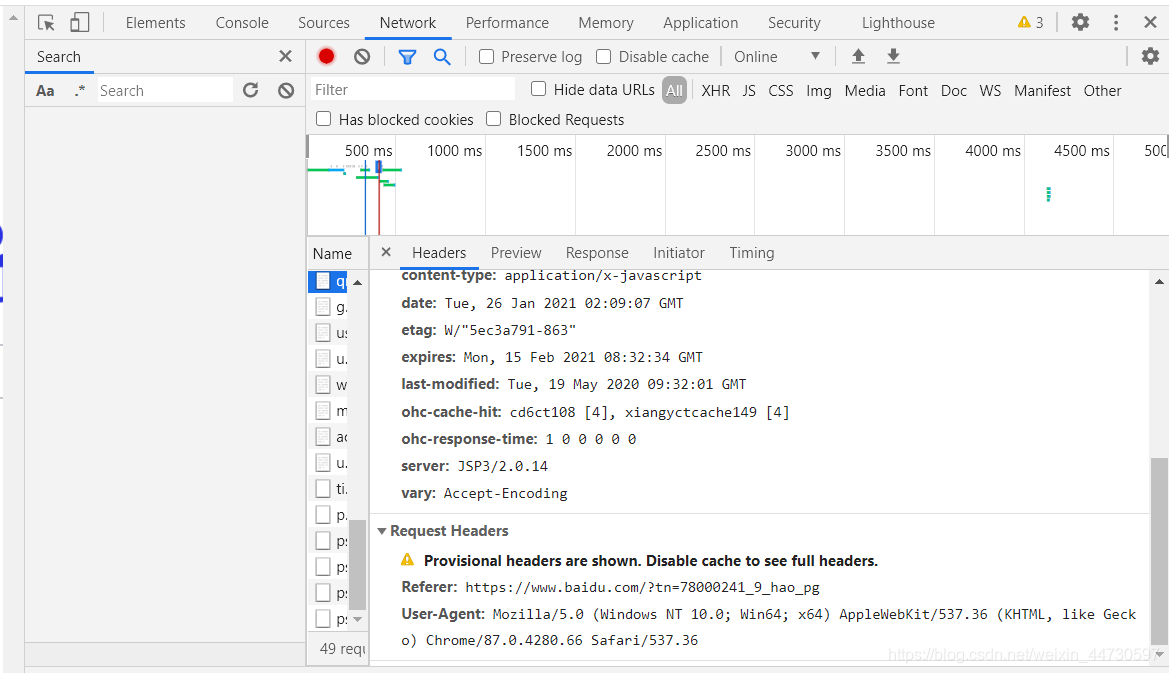Open the Security tab
Screen dimensions: 1169x673
coord(794,23)
